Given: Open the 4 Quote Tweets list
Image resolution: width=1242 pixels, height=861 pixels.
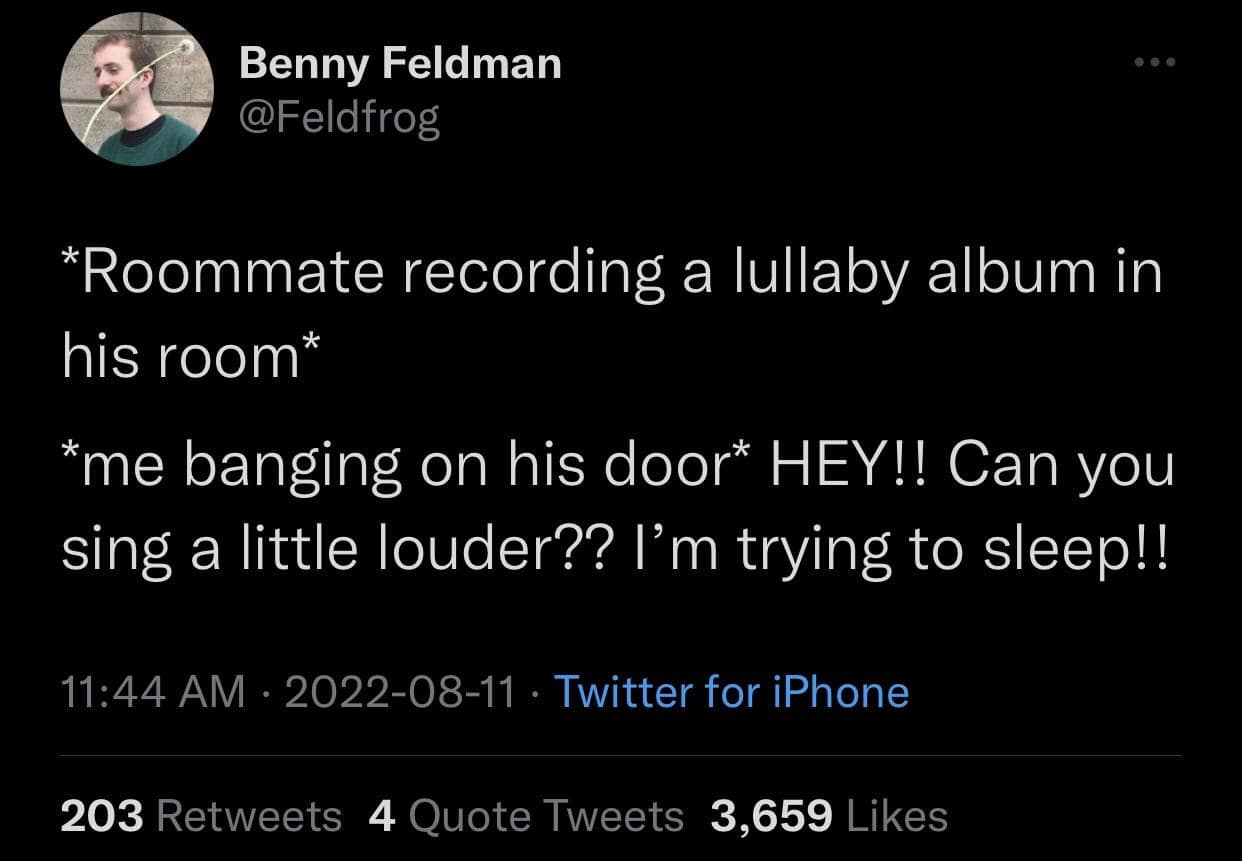Looking at the screenshot, I should (526, 816).
